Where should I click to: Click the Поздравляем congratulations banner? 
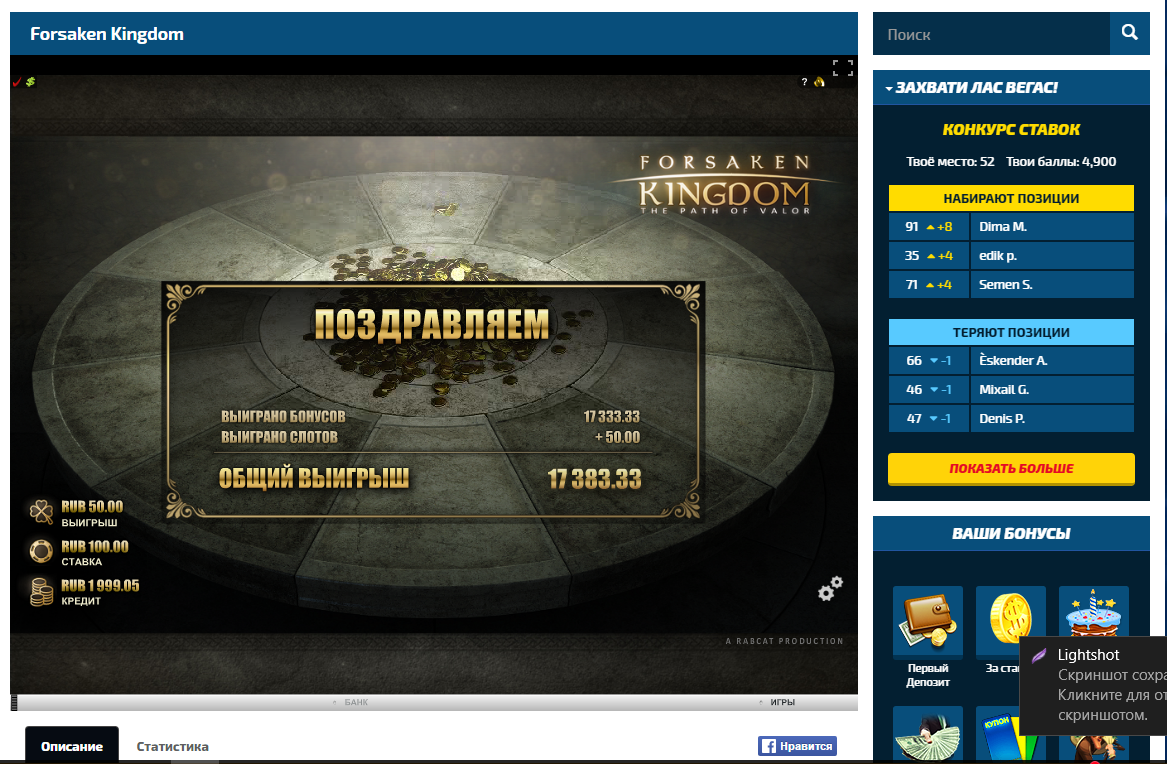[432, 324]
